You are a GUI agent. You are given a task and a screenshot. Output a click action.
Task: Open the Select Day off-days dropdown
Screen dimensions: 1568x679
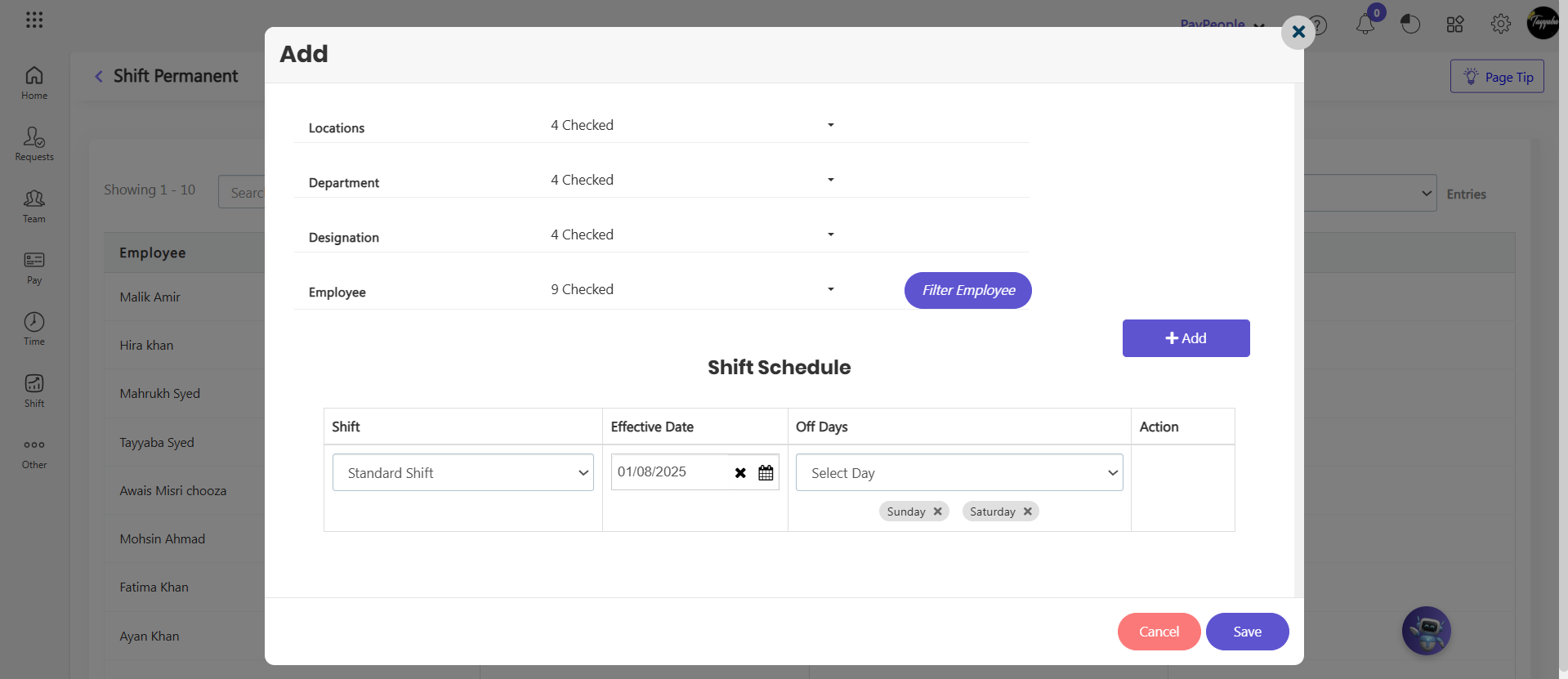coord(959,472)
